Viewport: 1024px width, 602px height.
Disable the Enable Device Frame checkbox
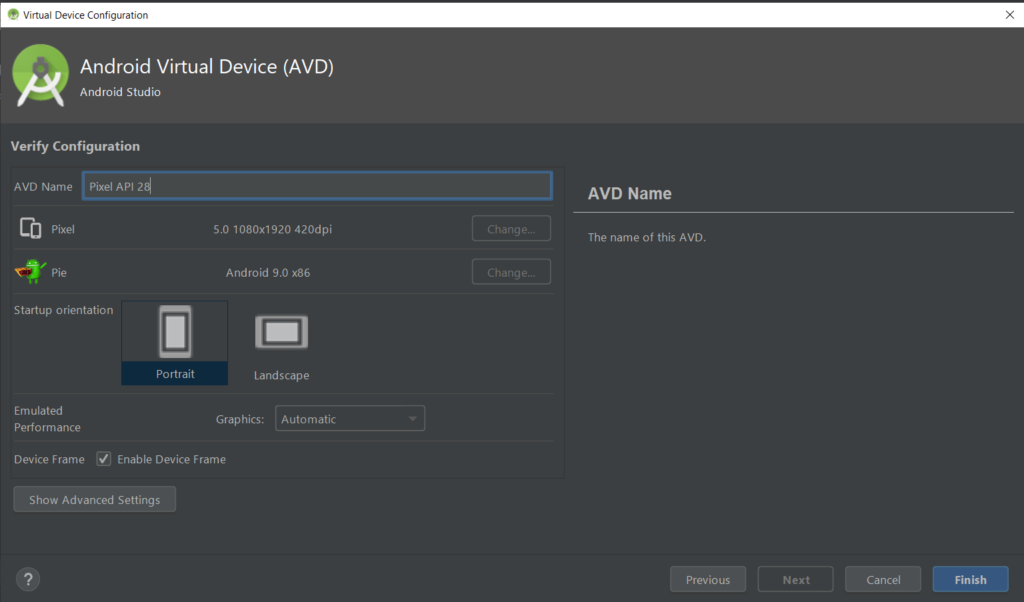click(104, 459)
